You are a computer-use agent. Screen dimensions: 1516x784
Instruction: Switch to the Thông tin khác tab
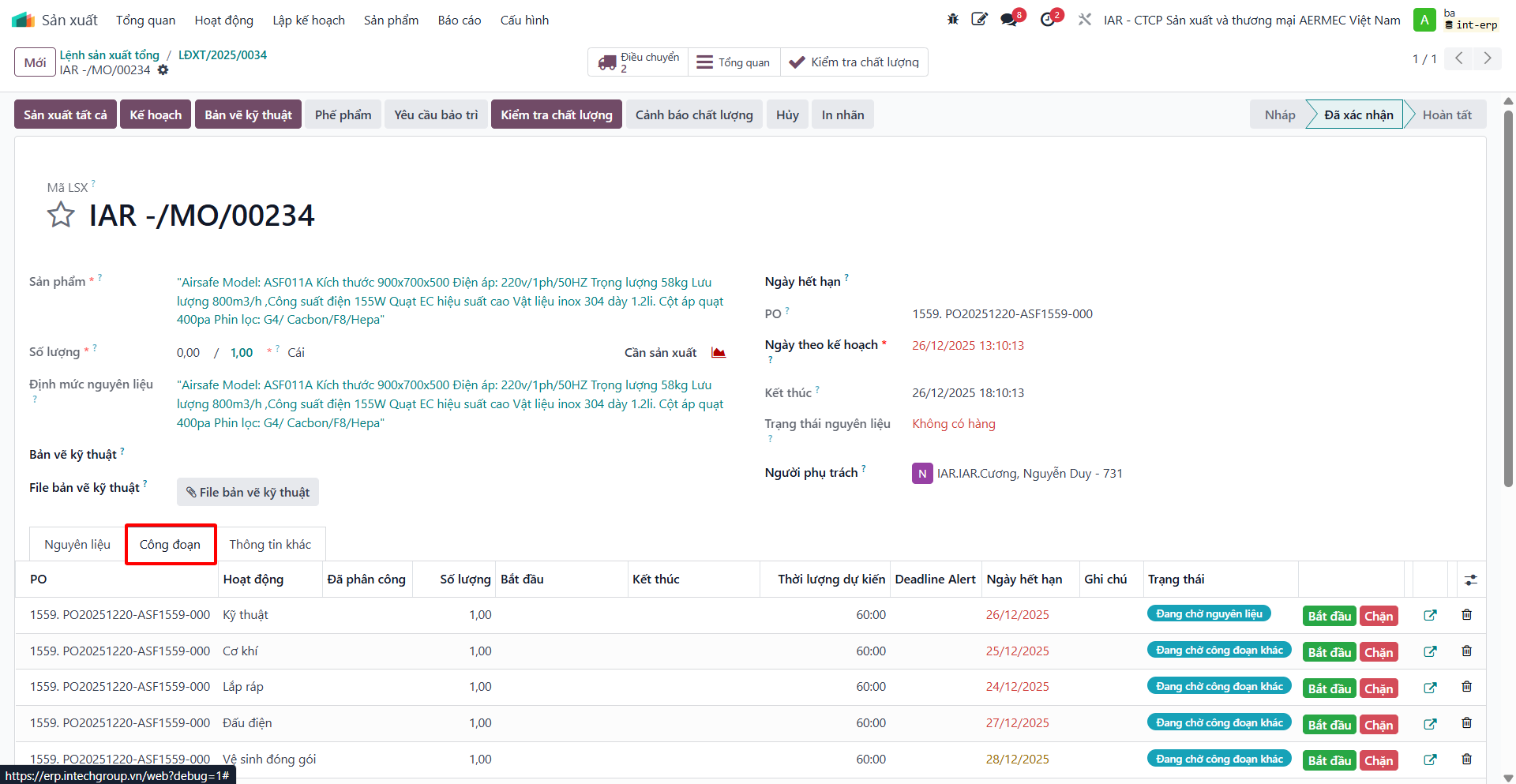pyautogui.click(x=270, y=545)
